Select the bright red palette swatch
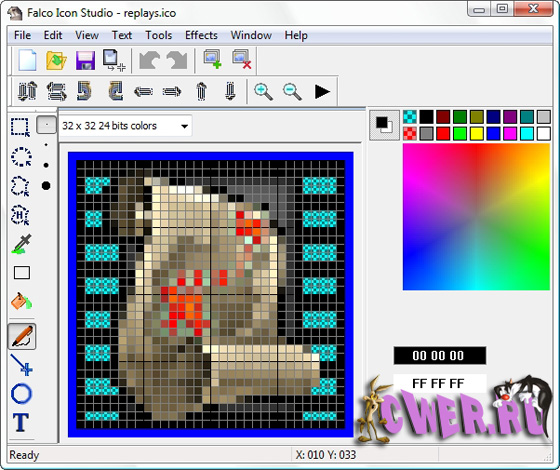Image resolution: width=560 pixels, height=470 pixels. tap(443, 134)
